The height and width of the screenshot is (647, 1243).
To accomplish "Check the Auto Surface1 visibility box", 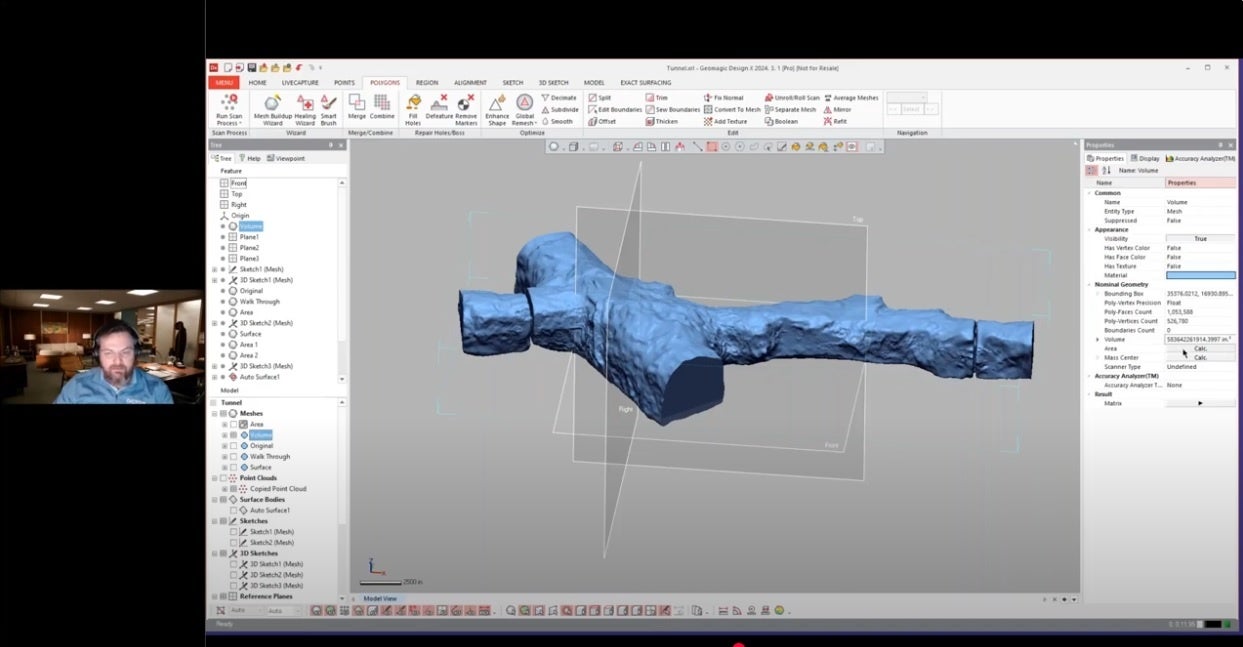I will tap(234, 511).
